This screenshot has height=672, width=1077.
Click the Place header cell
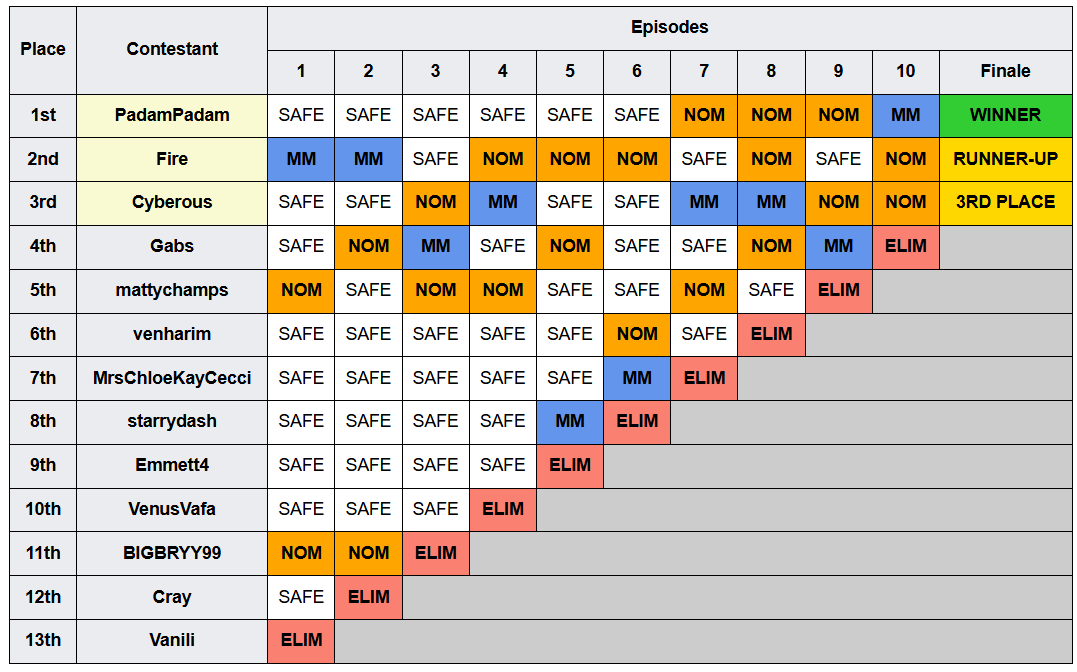[x=43, y=49]
